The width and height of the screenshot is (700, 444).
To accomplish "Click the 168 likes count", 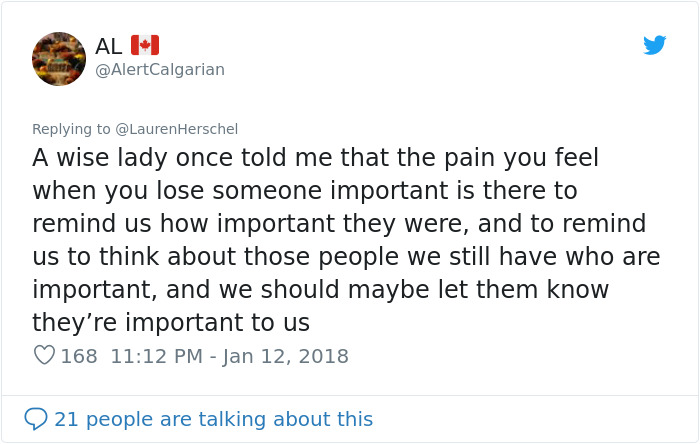I will click(x=79, y=356).
